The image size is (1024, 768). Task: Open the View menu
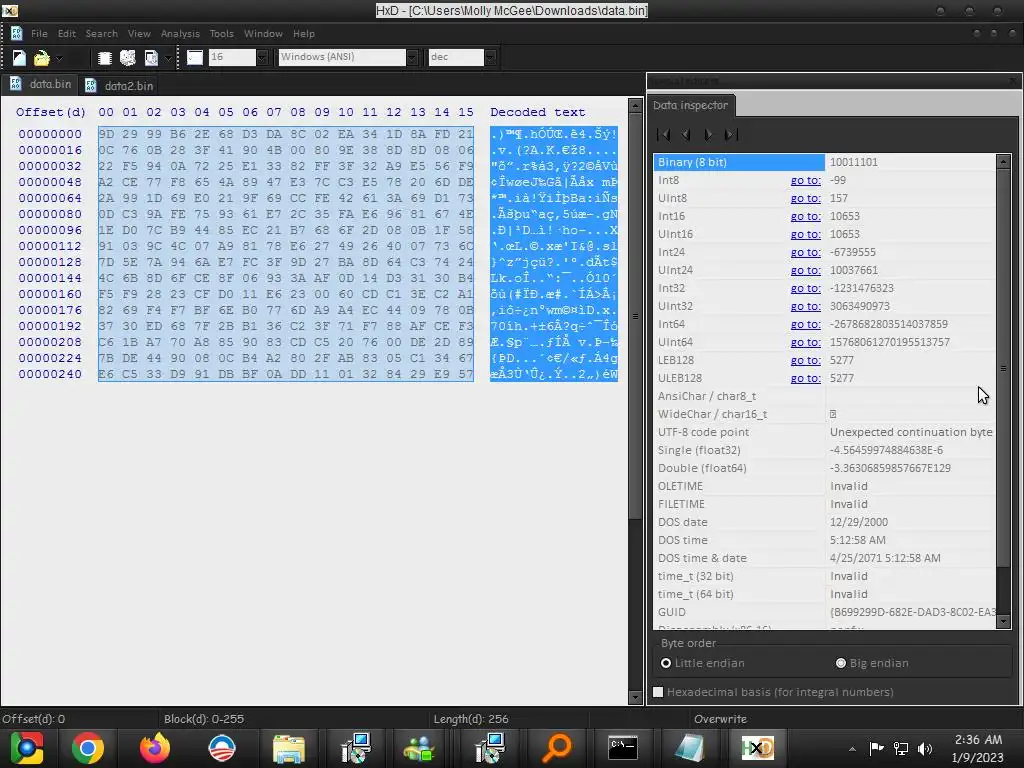tap(139, 33)
